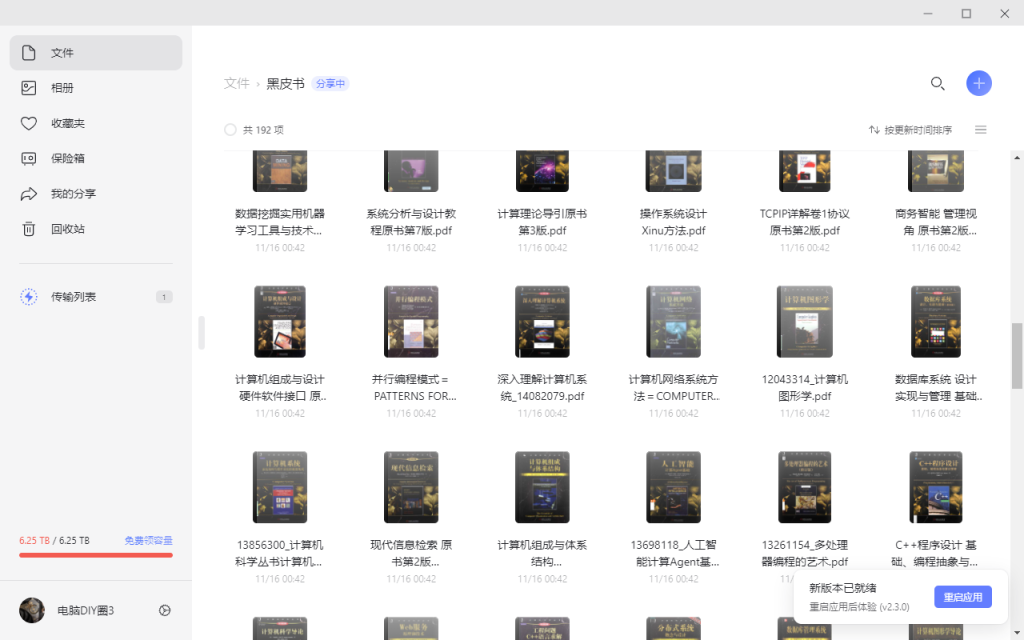The image size is (1024, 640).
Task: Toggle select-all circle beside 共 192 项
Action: pos(230,130)
